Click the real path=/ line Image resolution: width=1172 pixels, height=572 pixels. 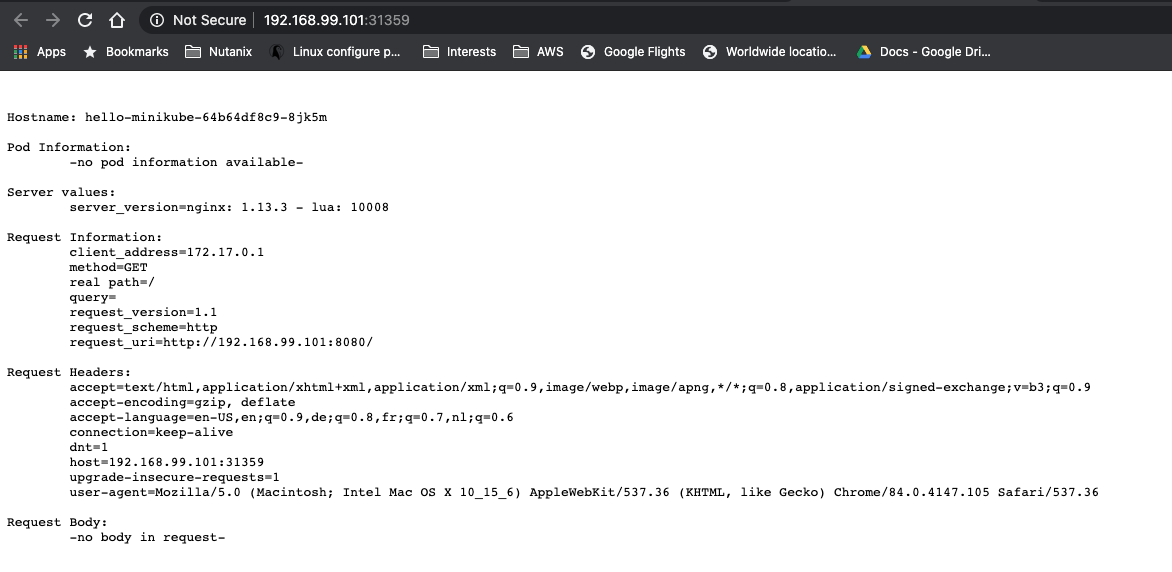coord(112,282)
